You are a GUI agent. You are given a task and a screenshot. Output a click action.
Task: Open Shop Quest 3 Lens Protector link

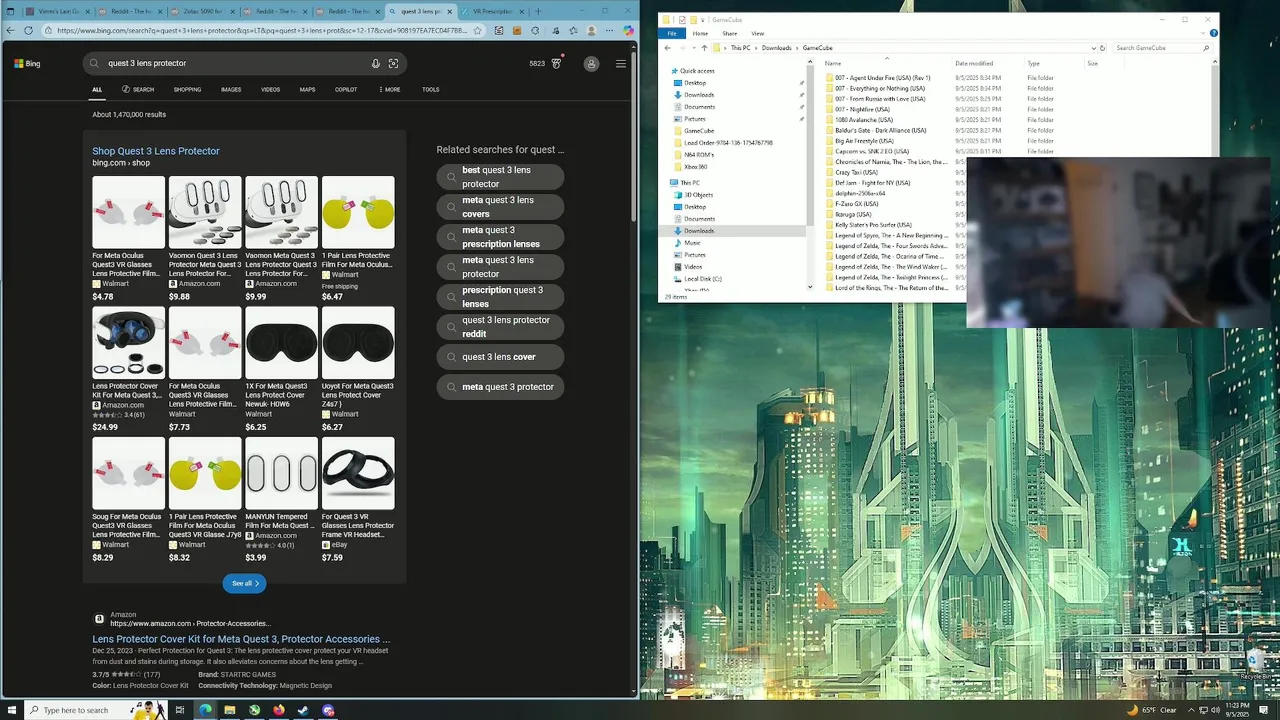pyautogui.click(x=156, y=151)
